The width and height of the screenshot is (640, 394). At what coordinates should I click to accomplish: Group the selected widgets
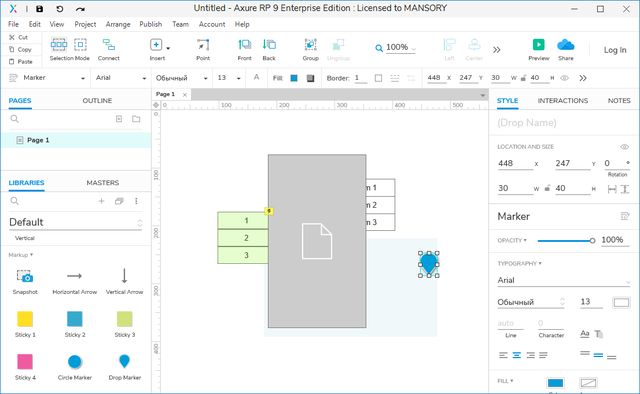311,49
